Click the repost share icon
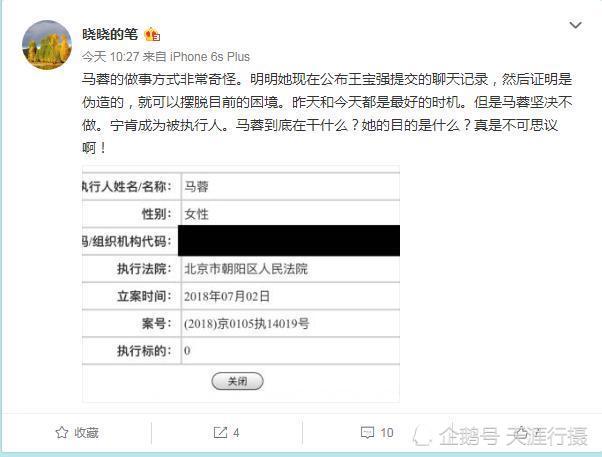This screenshot has height=457, width=602. point(220,433)
